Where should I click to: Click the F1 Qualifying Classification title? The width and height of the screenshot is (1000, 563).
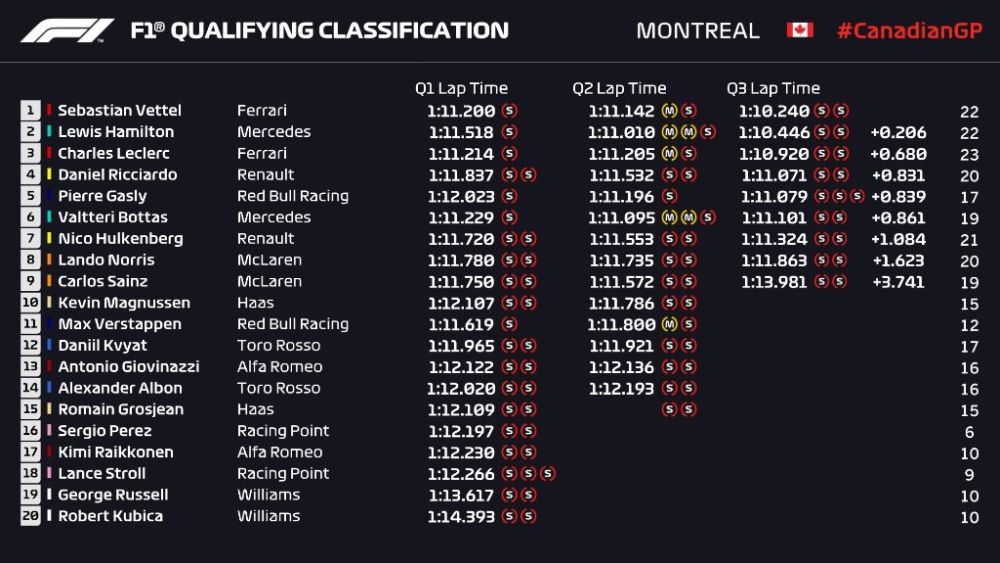pos(319,31)
